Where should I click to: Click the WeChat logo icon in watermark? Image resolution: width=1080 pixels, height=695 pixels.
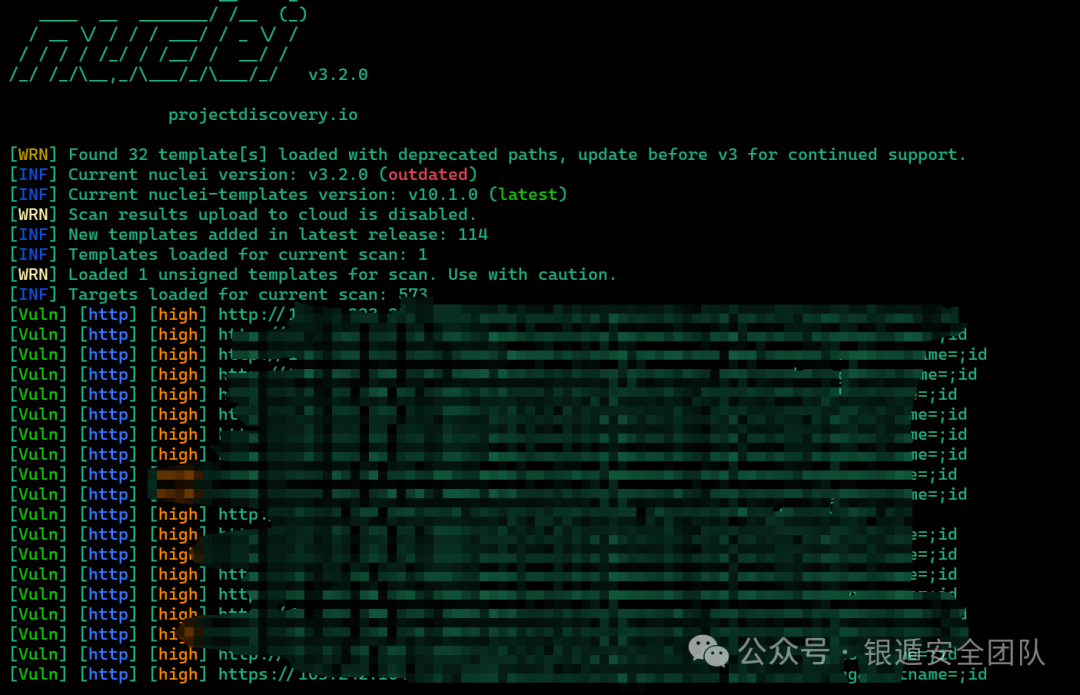[x=708, y=652]
